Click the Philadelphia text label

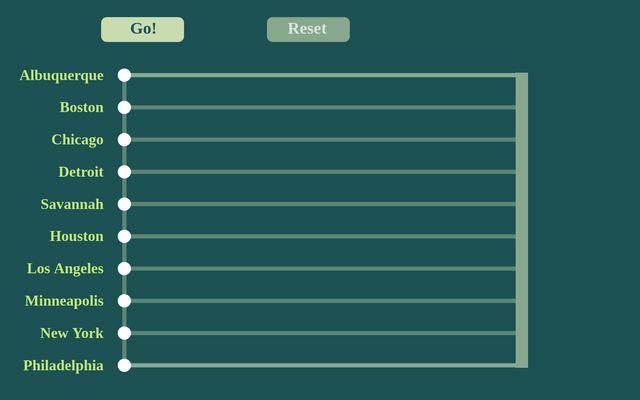[x=63, y=365]
